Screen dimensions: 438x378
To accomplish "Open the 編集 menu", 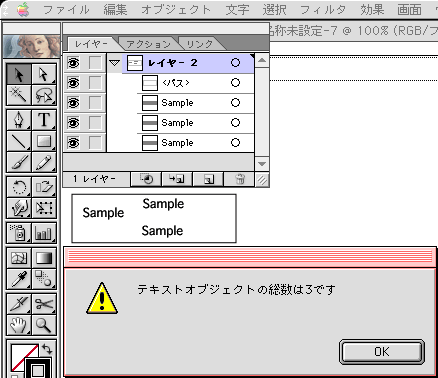I will point(115,9).
